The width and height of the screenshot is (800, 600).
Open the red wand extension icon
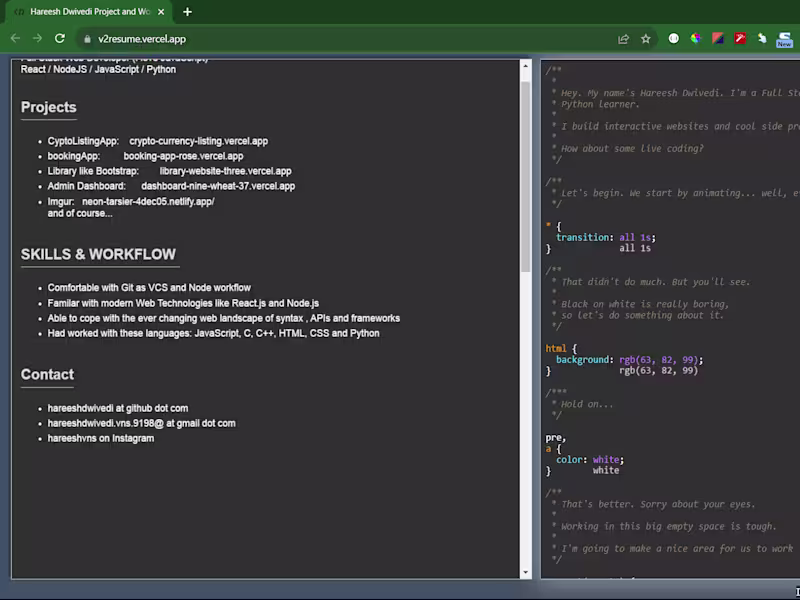pyautogui.click(x=740, y=39)
